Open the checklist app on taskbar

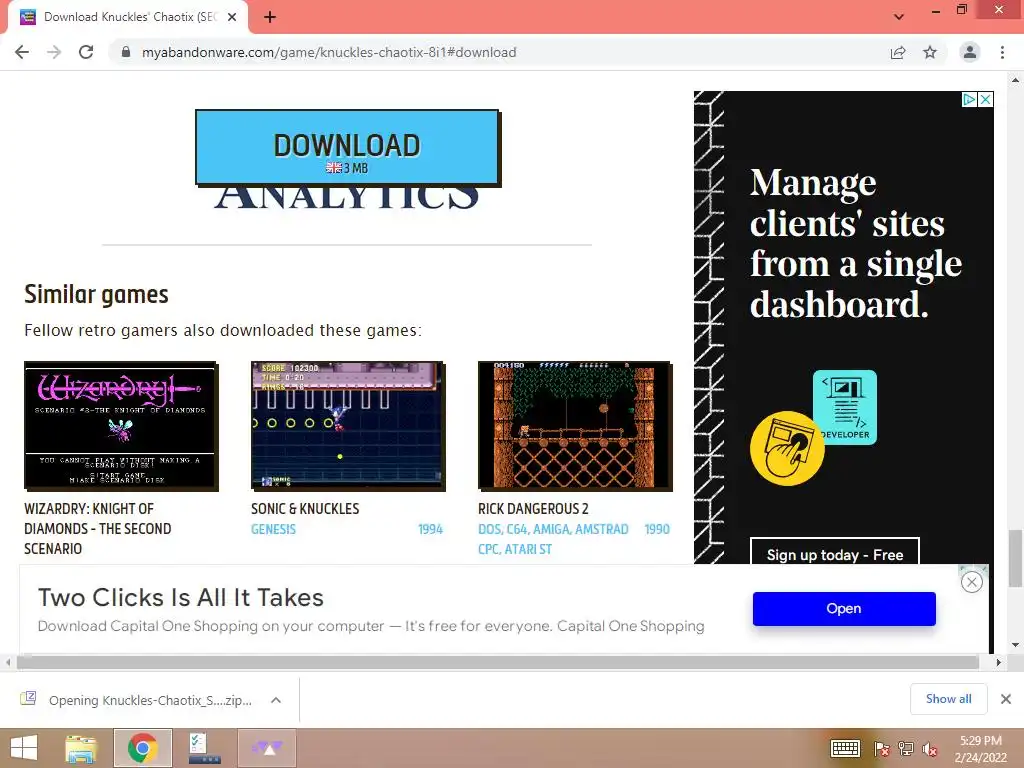click(x=204, y=748)
